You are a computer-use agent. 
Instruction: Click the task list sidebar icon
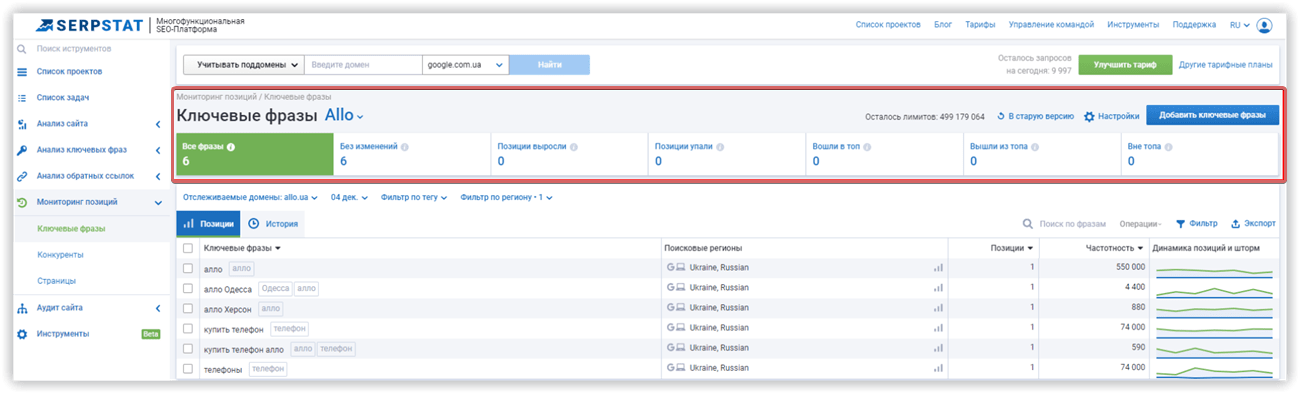[x=22, y=98]
